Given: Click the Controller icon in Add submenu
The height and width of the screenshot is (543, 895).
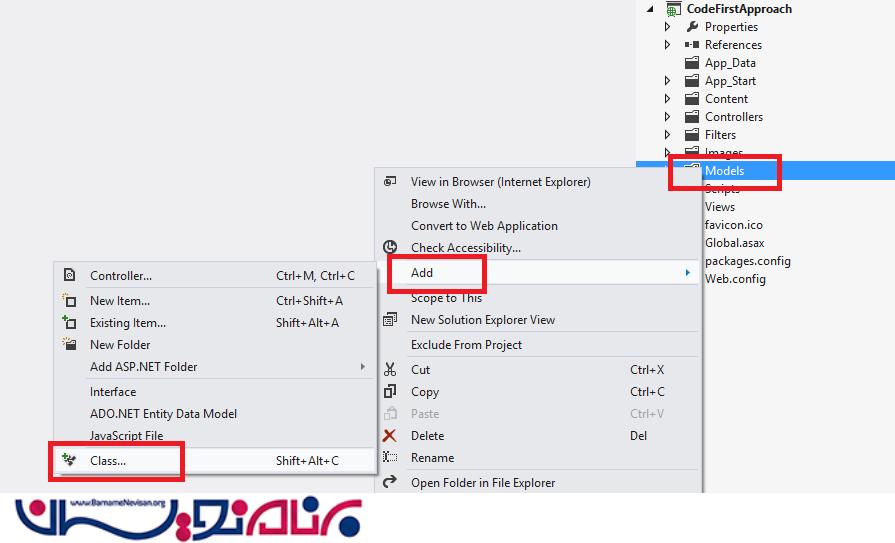Looking at the screenshot, I should click(69, 275).
